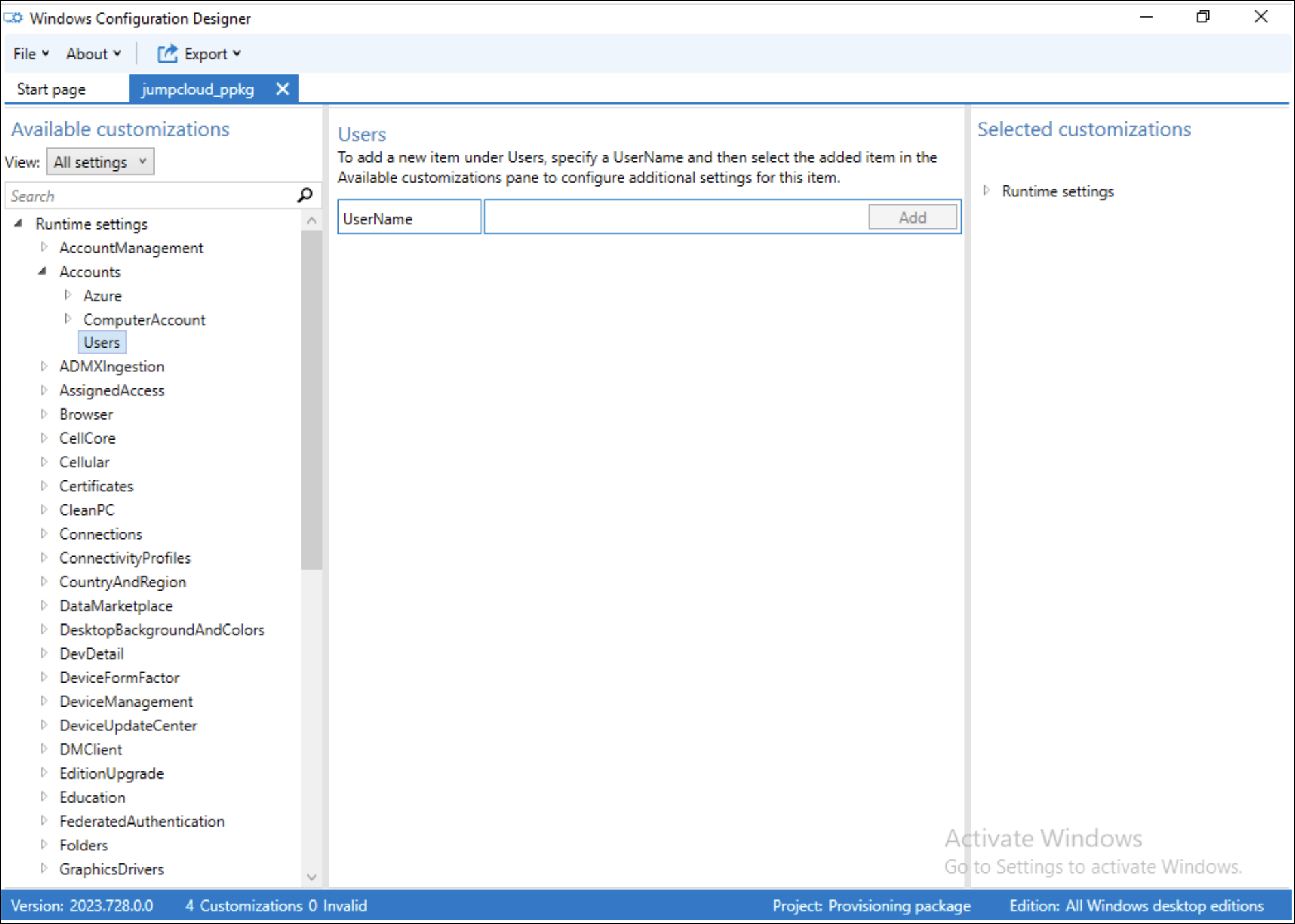Restore down the application window

(1203, 17)
